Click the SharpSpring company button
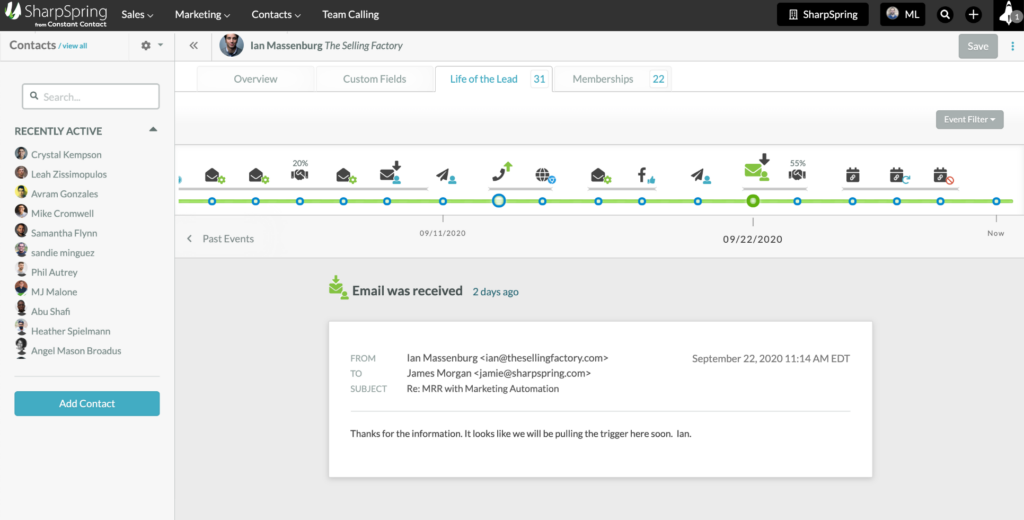 (822, 14)
